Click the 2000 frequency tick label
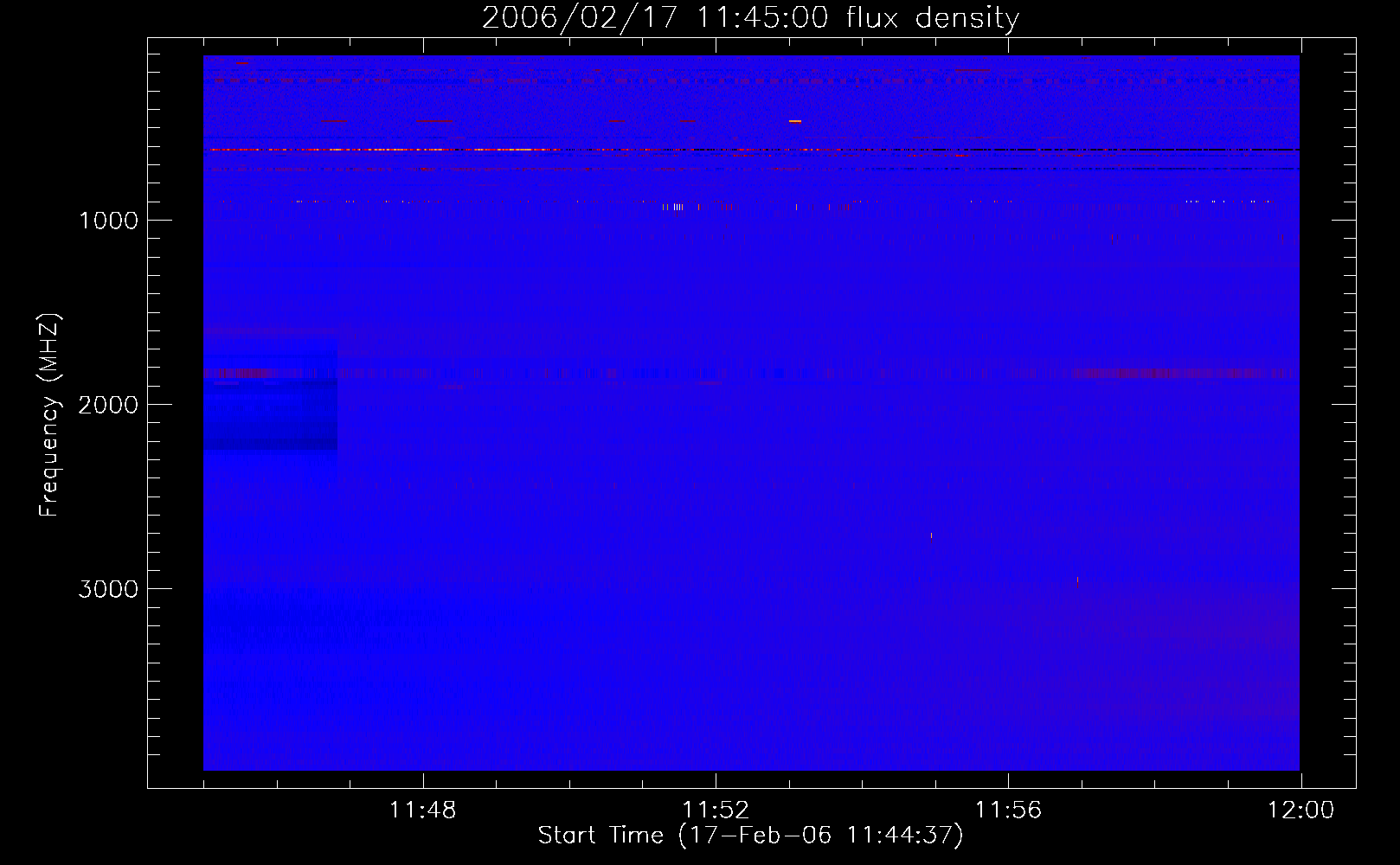 108,405
